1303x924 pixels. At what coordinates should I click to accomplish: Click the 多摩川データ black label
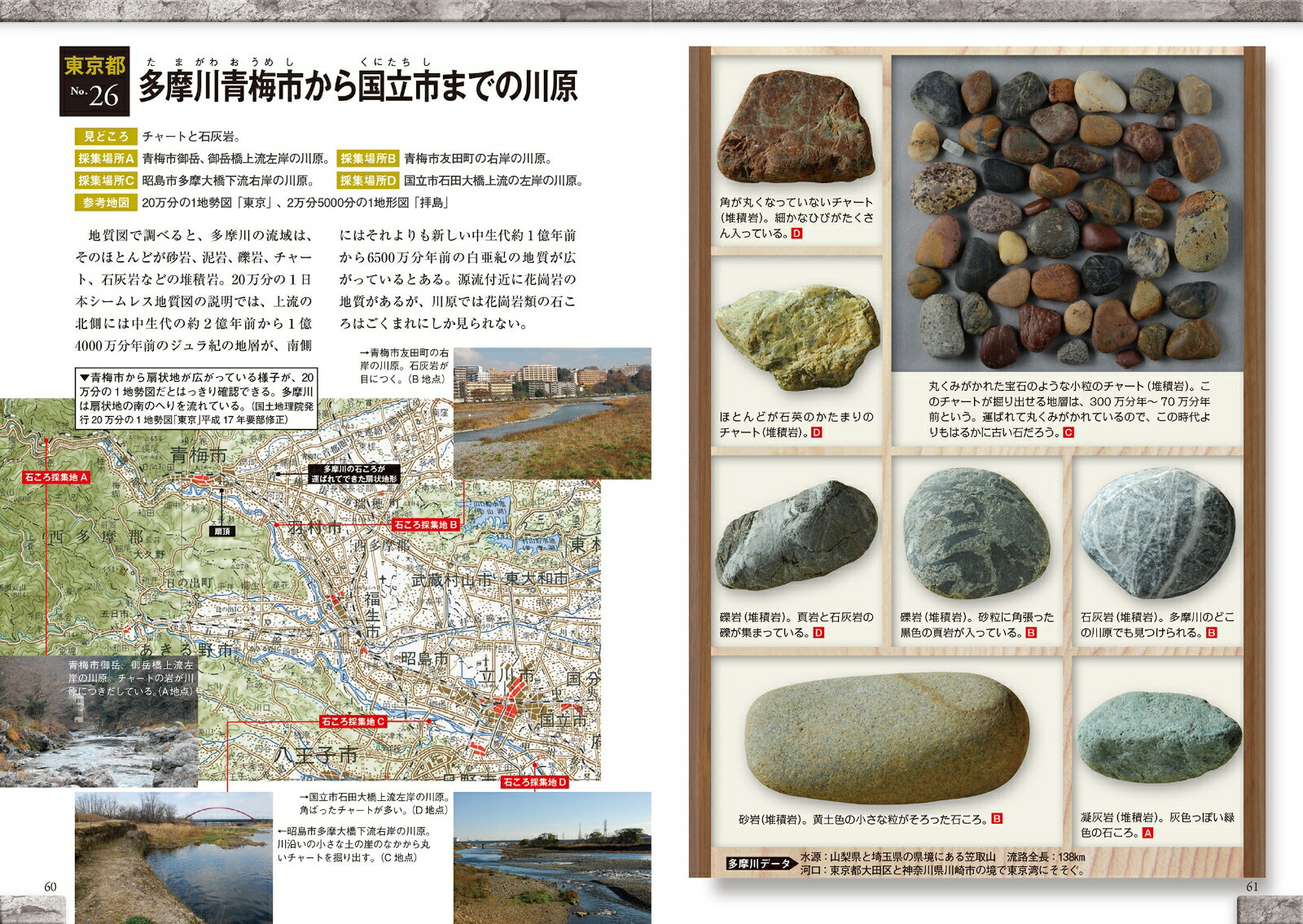759,864
